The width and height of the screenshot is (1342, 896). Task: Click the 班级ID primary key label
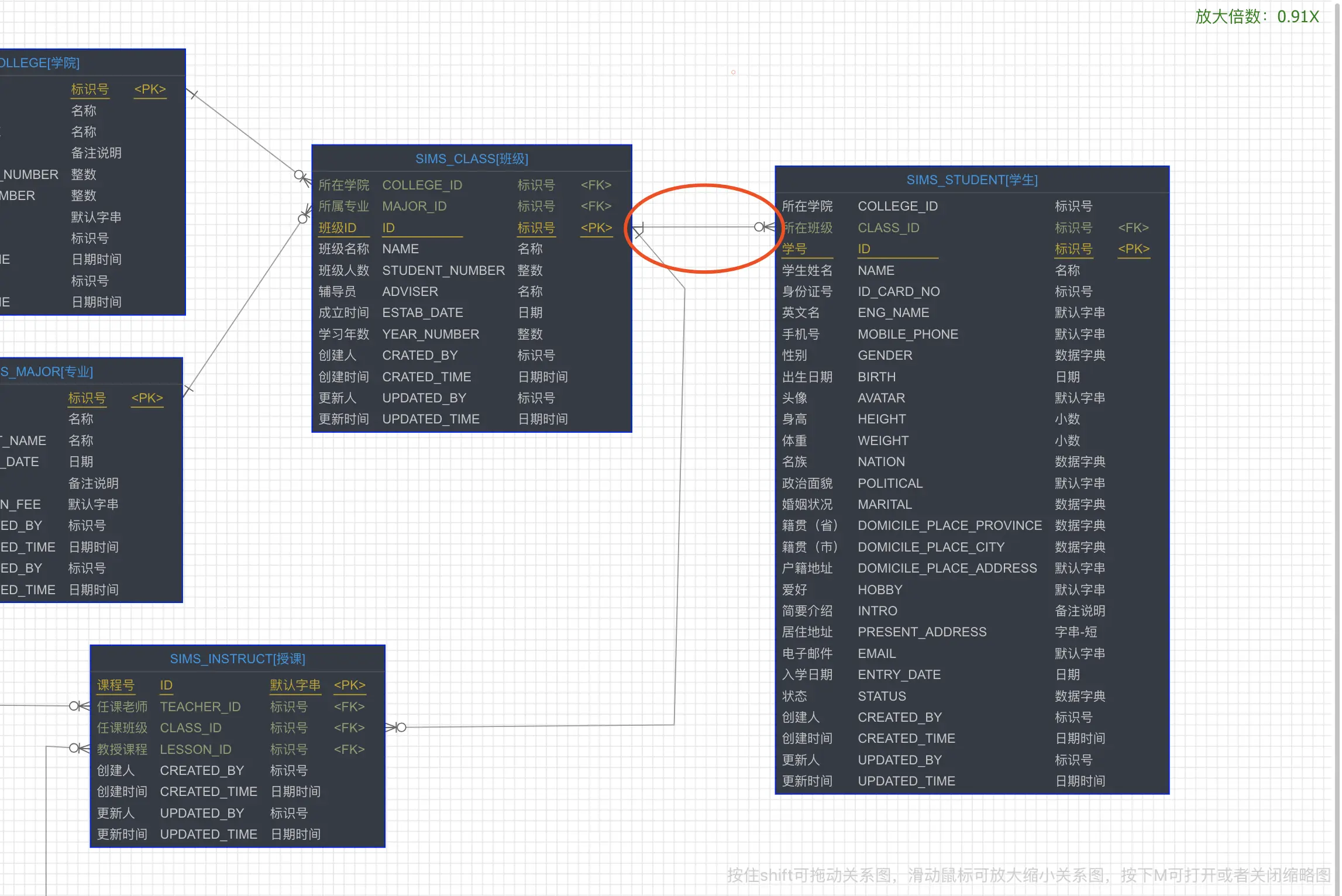337,228
